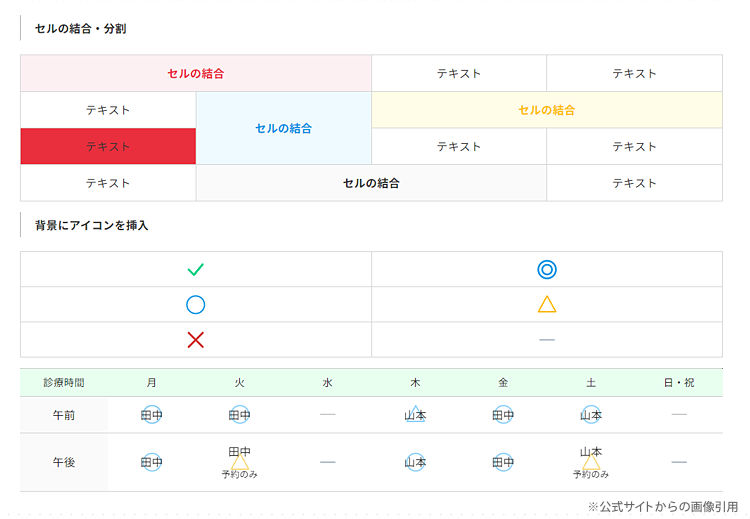Click the gray dash icon in the icon table
The height and width of the screenshot is (519, 750).
pyautogui.click(x=547, y=340)
